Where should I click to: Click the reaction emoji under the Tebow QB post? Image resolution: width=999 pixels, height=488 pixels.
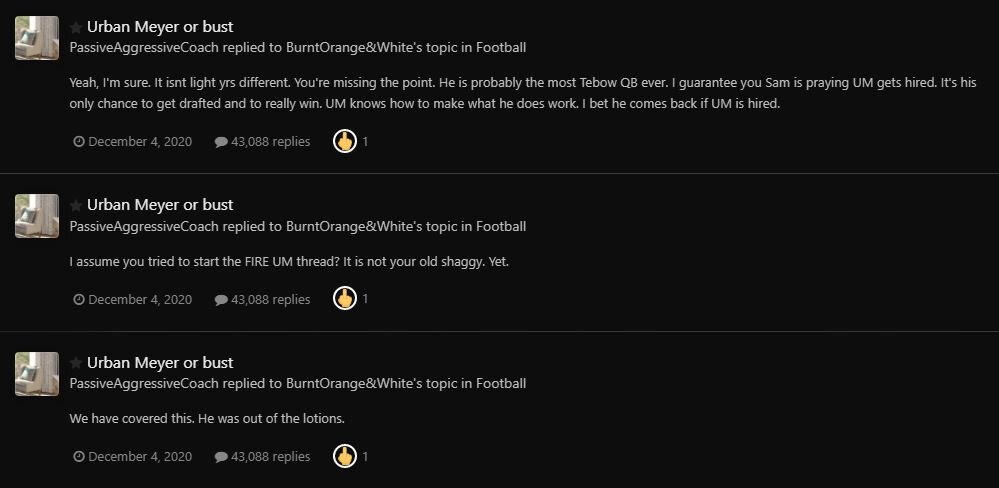click(x=345, y=141)
